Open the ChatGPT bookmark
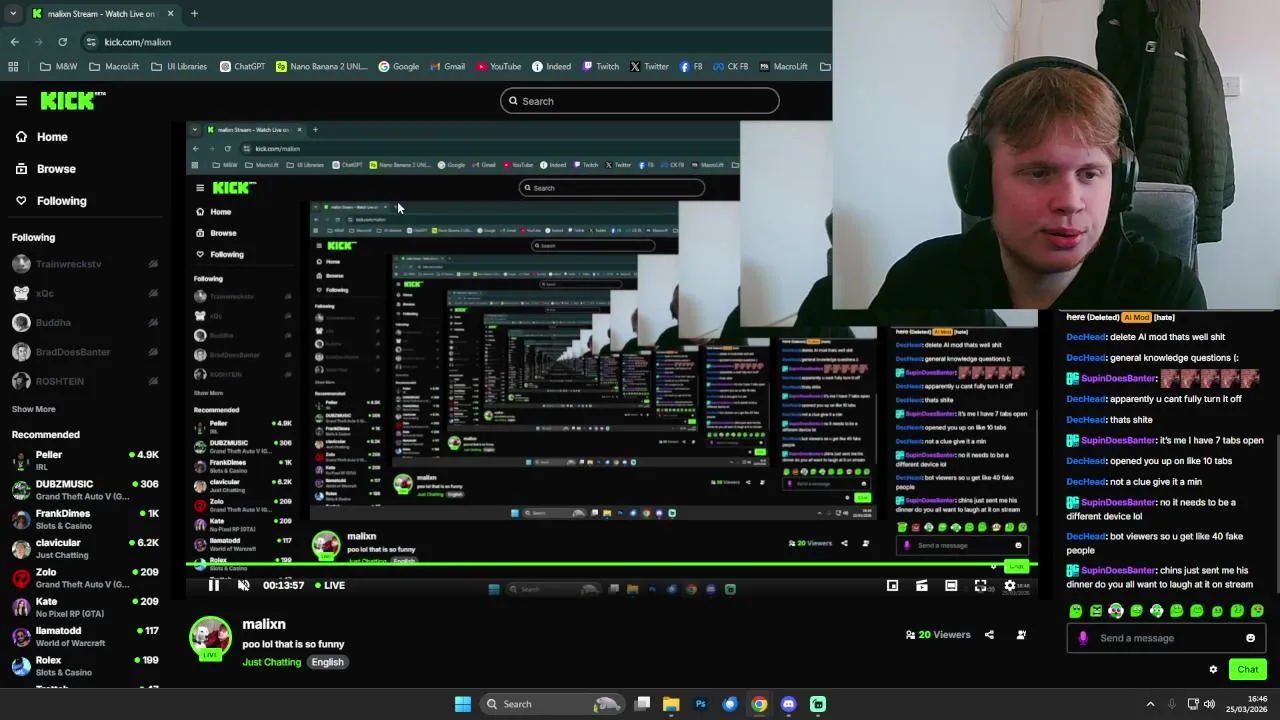This screenshot has width=1280, height=720. click(243, 67)
